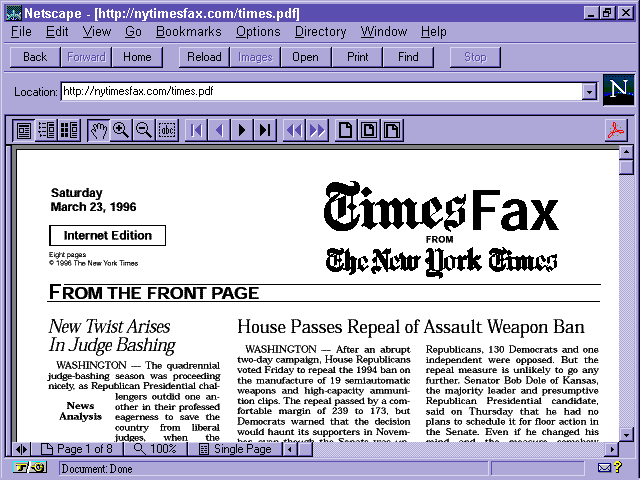This screenshot has width=640, height=480.
Task: Click the Find button
Action: click(x=408, y=57)
